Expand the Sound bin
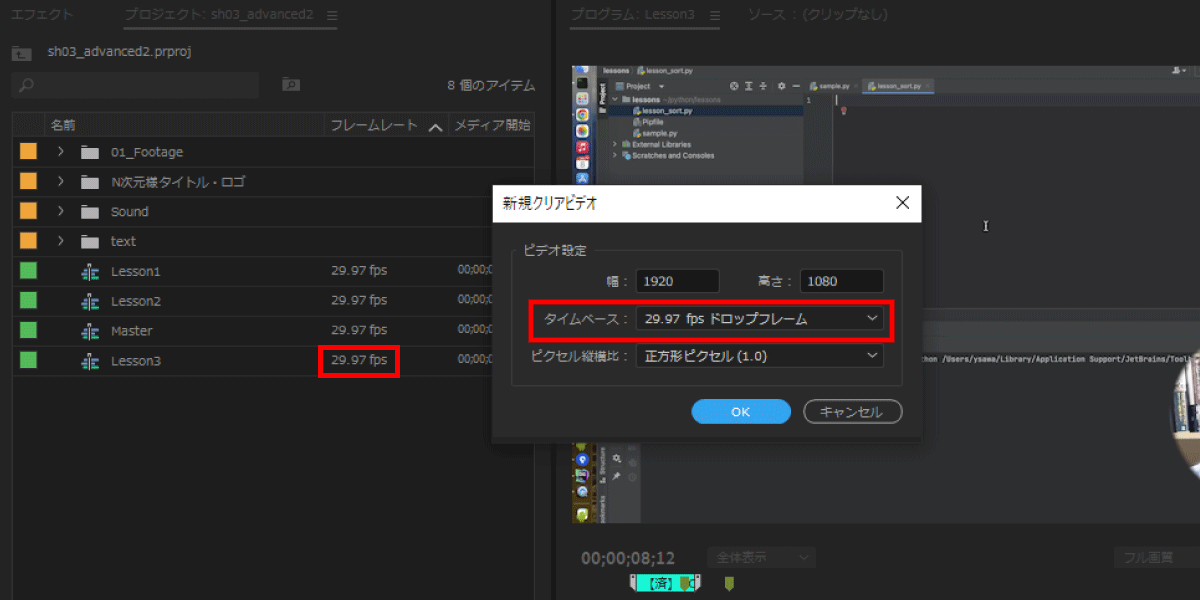1200x600 pixels. 60,212
